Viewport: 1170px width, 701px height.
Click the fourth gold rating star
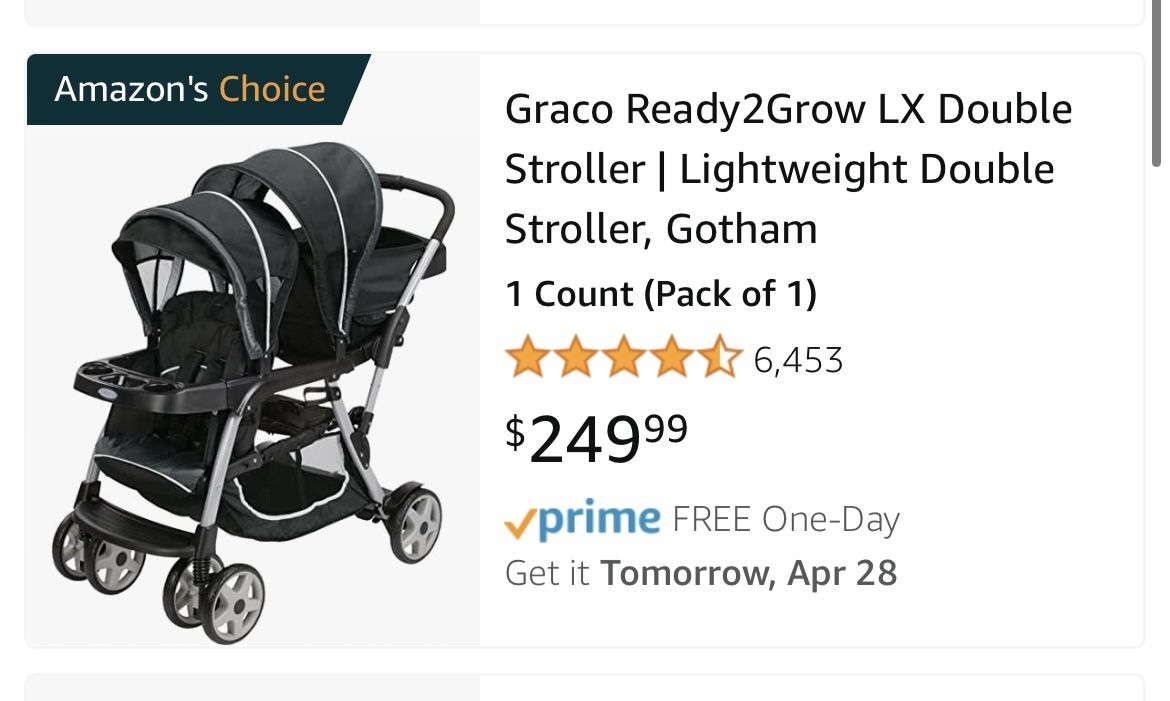672,356
